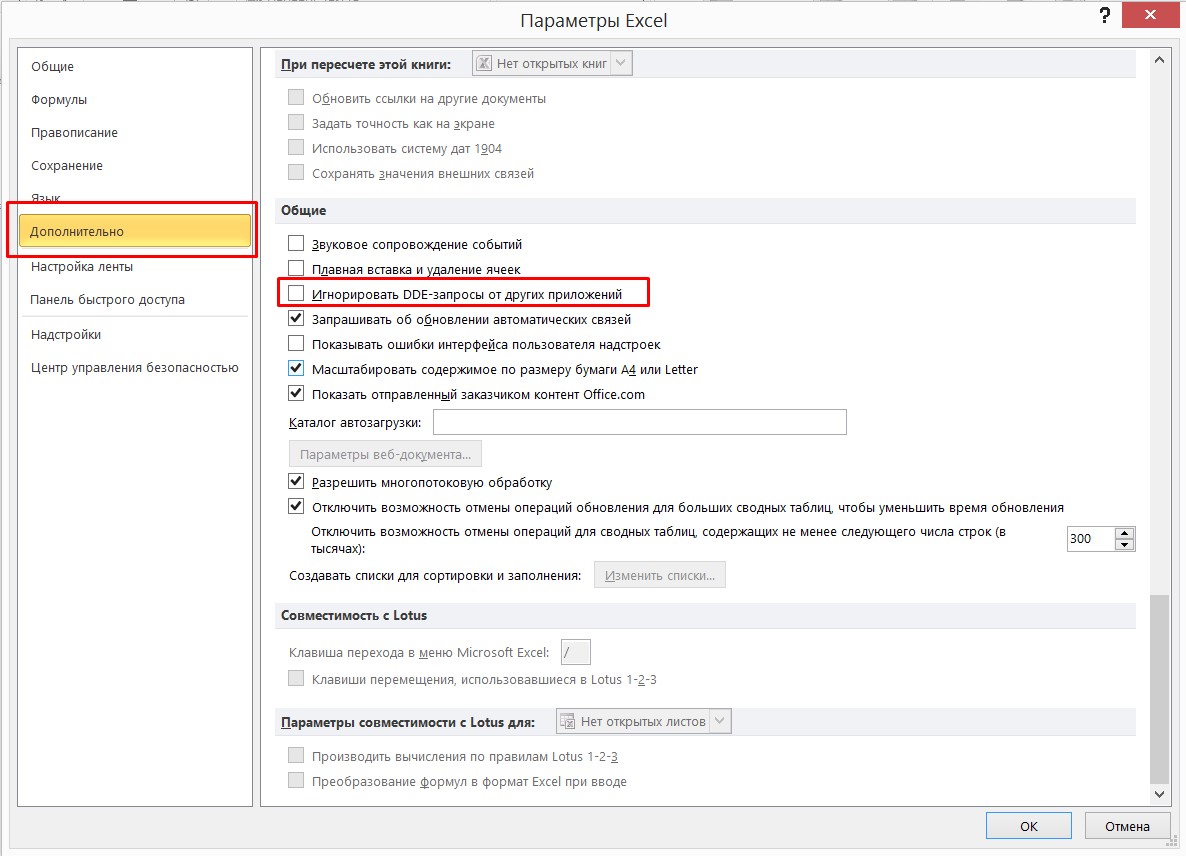
Task: Uncheck Разрешить многопотоковую обработку
Action: pyautogui.click(x=296, y=482)
